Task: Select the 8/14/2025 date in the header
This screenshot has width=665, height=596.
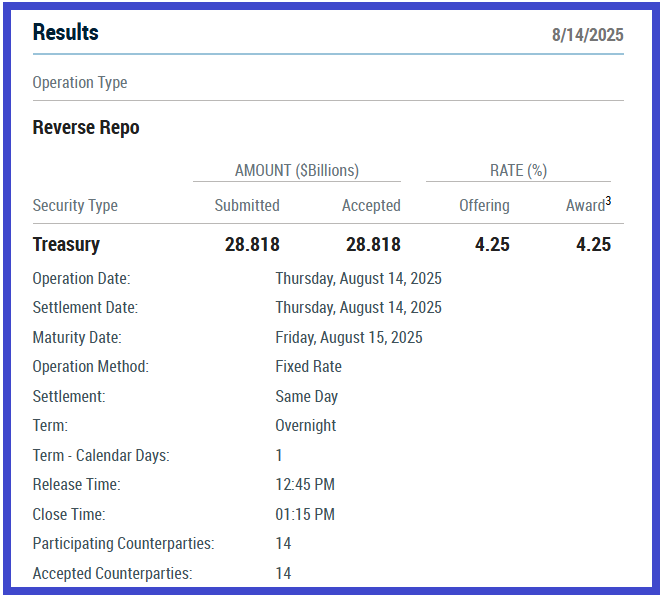Action: pyautogui.click(x=587, y=35)
